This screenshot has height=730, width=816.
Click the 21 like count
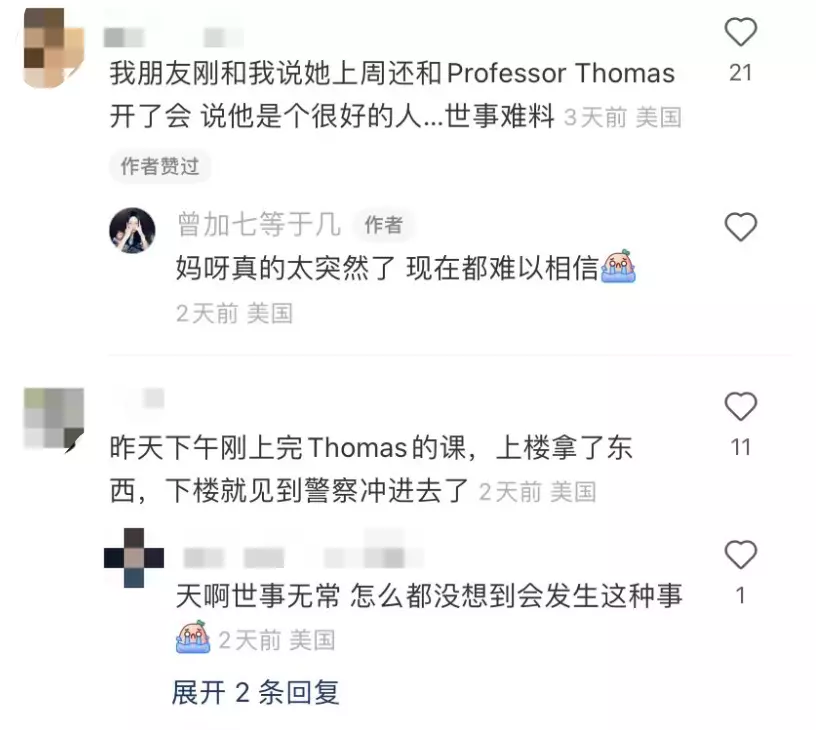pyautogui.click(x=740, y=73)
